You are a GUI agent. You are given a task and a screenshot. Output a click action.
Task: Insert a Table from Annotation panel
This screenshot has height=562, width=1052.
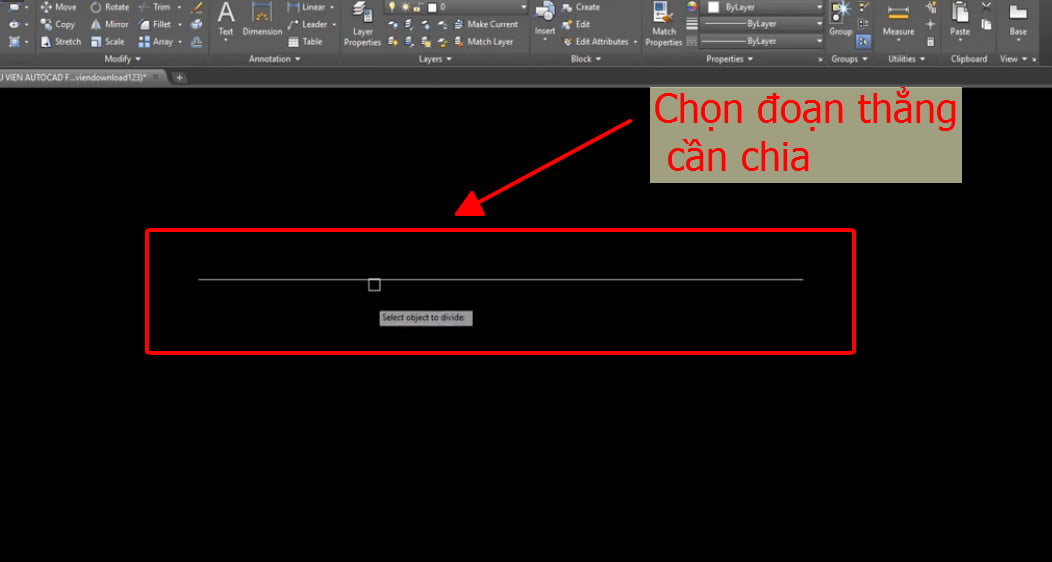point(305,42)
